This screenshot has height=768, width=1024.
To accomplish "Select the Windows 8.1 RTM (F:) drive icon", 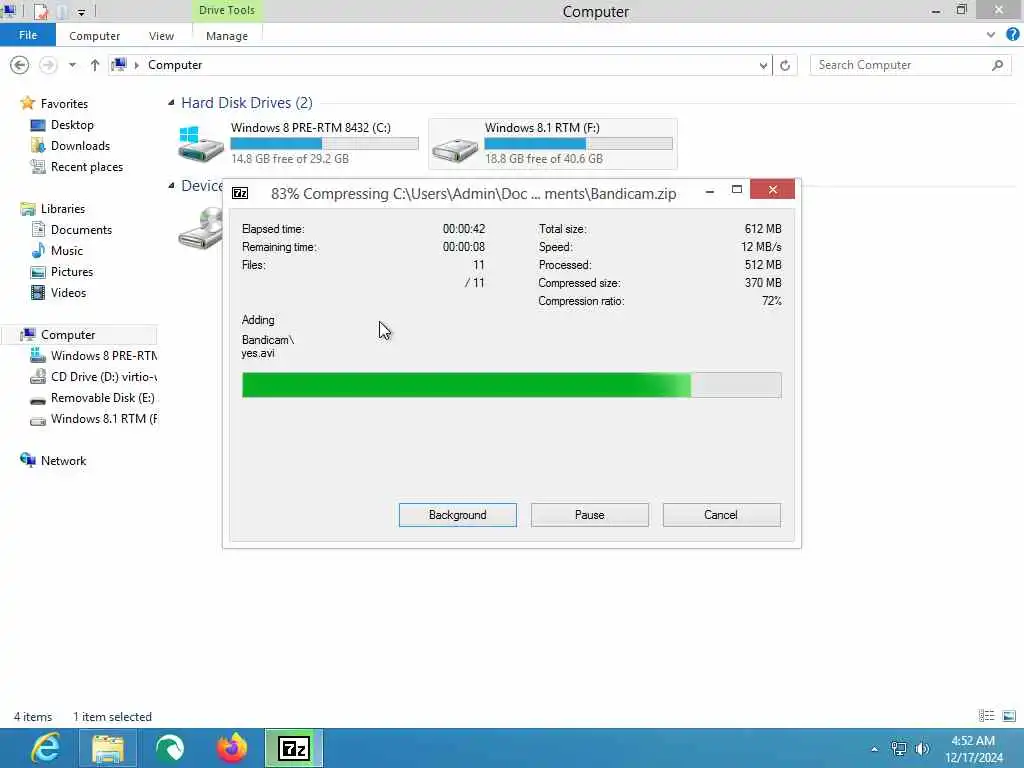I will coord(455,150).
